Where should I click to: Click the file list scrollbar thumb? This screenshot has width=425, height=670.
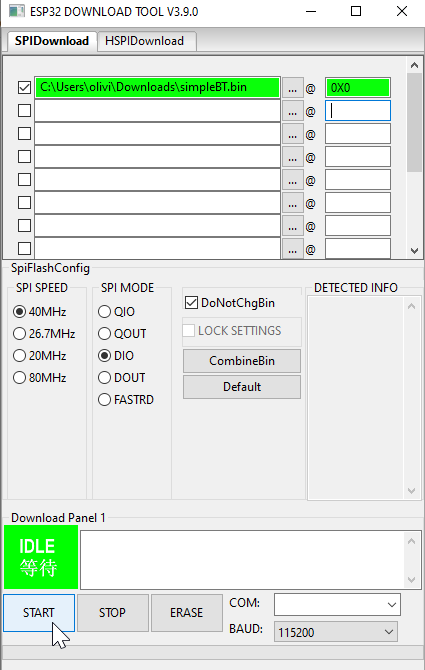coord(414,122)
